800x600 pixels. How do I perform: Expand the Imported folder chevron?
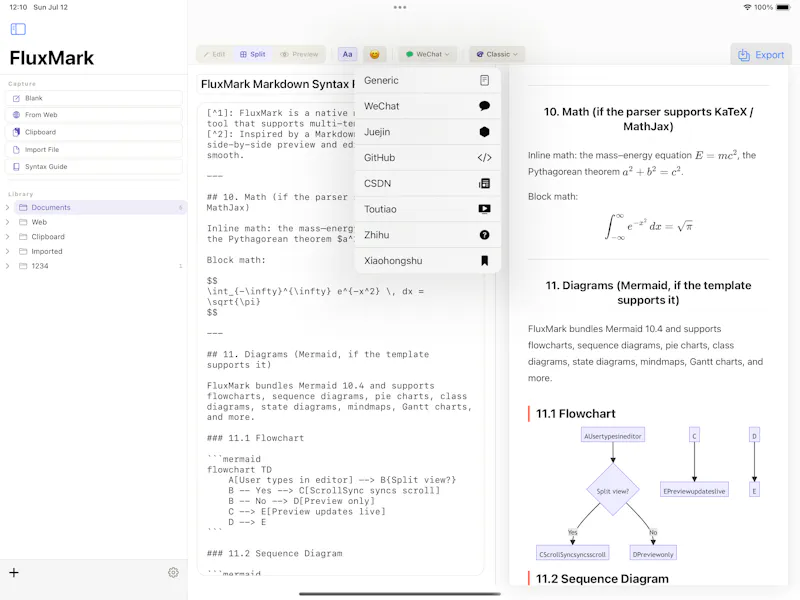pyautogui.click(x=7, y=252)
